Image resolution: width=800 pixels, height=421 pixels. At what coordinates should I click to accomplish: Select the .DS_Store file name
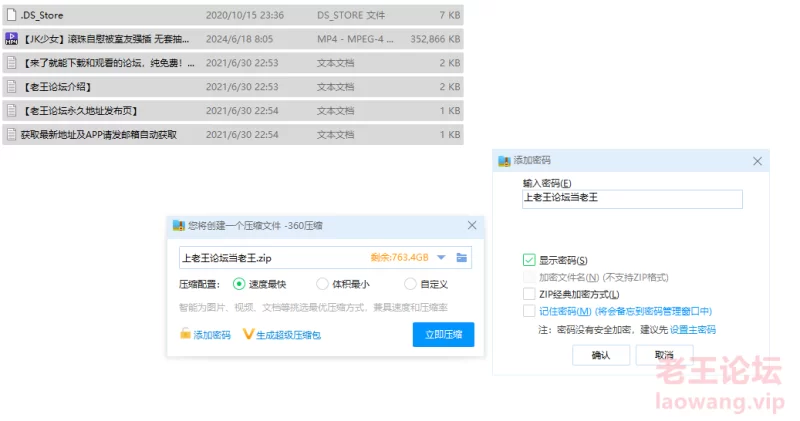(x=42, y=15)
